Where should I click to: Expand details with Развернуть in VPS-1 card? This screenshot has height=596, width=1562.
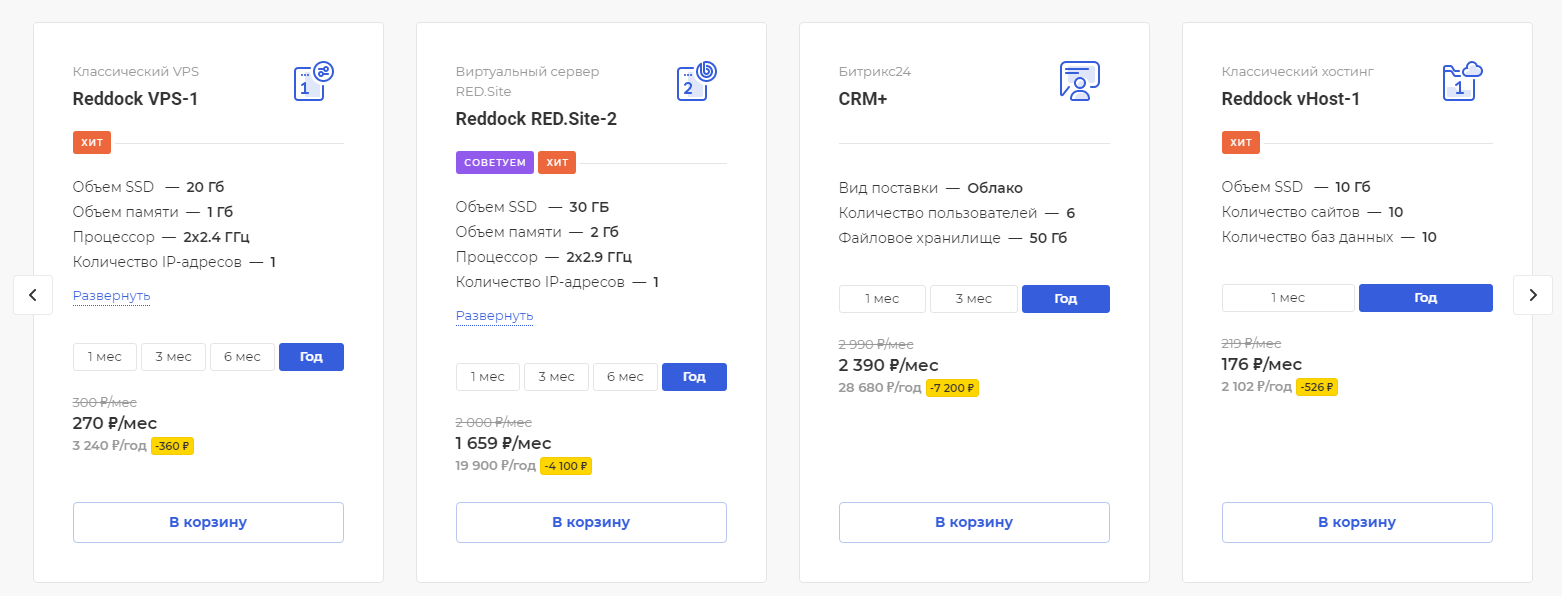[111, 296]
